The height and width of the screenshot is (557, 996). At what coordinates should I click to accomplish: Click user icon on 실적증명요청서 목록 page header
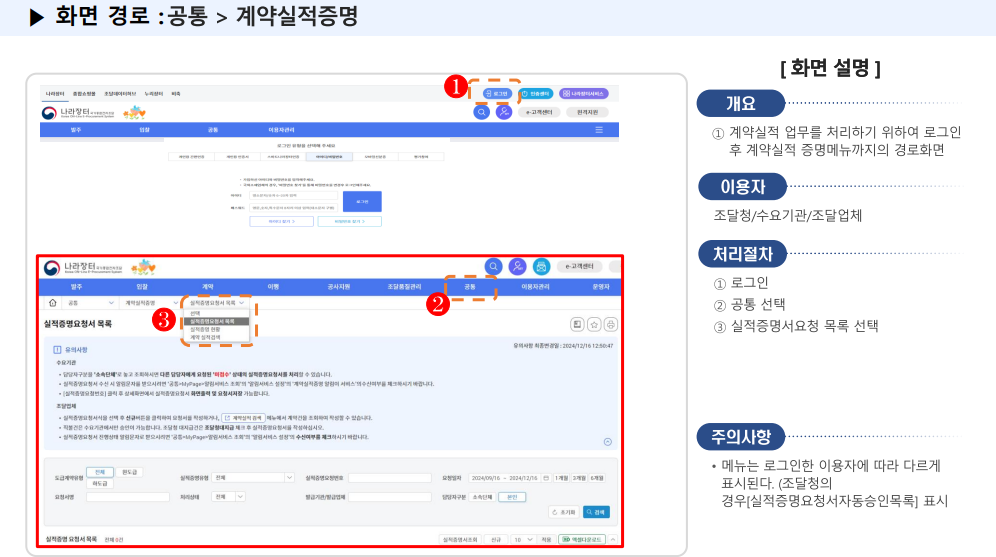click(518, 267)
